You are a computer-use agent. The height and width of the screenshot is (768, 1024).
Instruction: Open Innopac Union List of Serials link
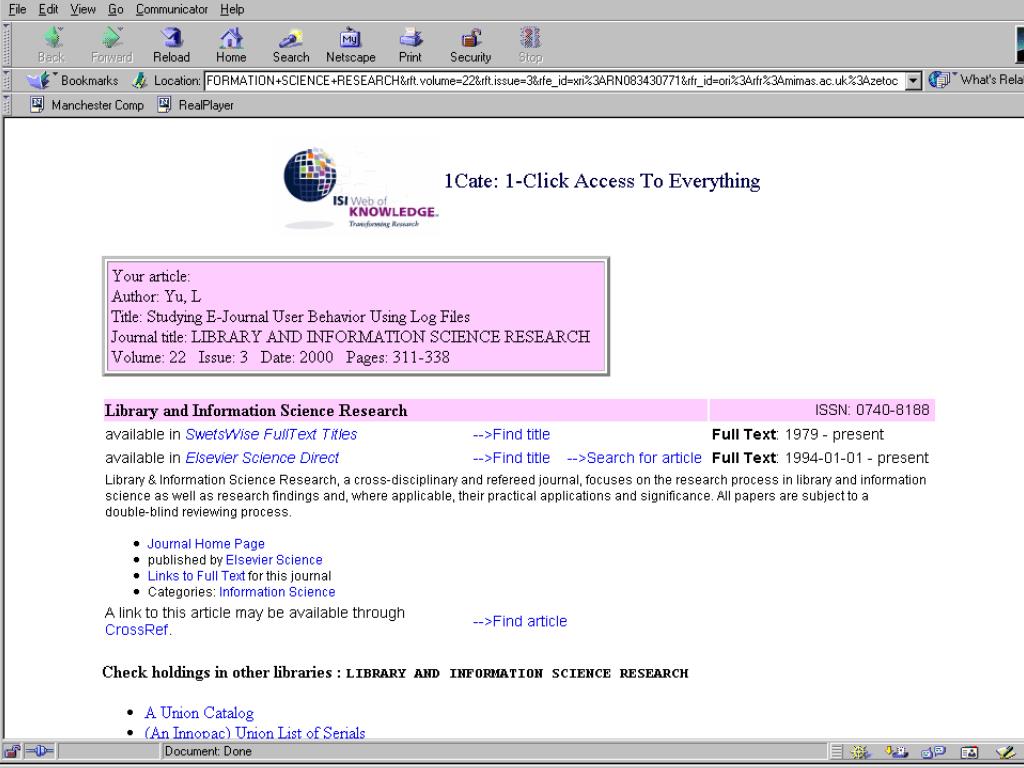click(255, 733)
